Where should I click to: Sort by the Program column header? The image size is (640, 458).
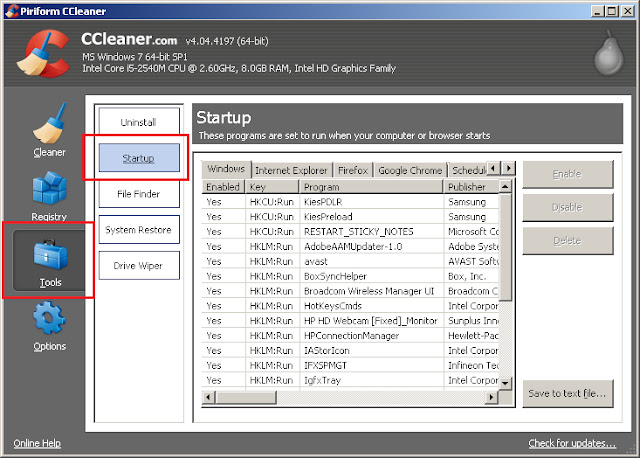tap(371, 187)
